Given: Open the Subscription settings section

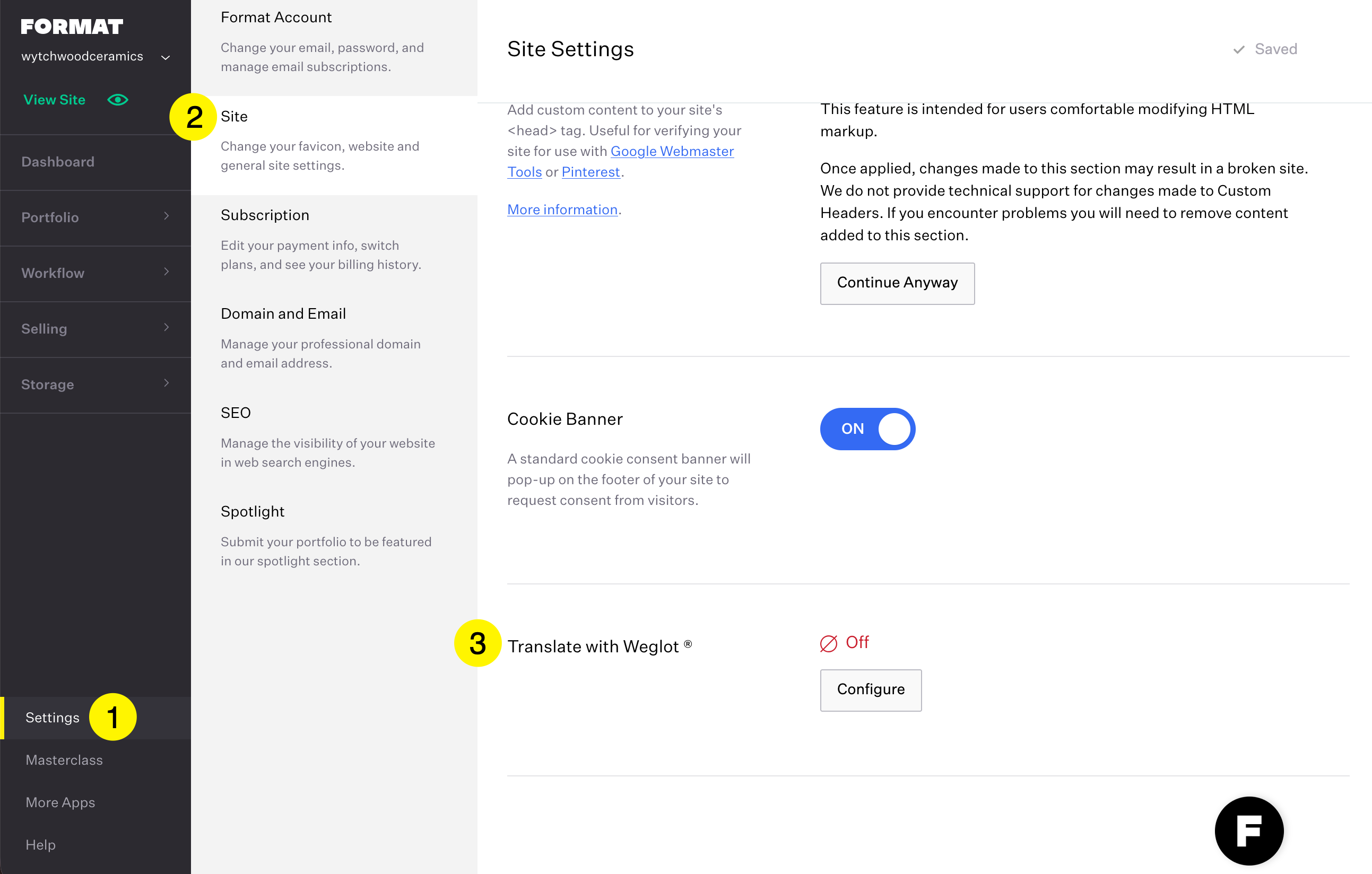Looking at the screenshot, I should point(265,215).
